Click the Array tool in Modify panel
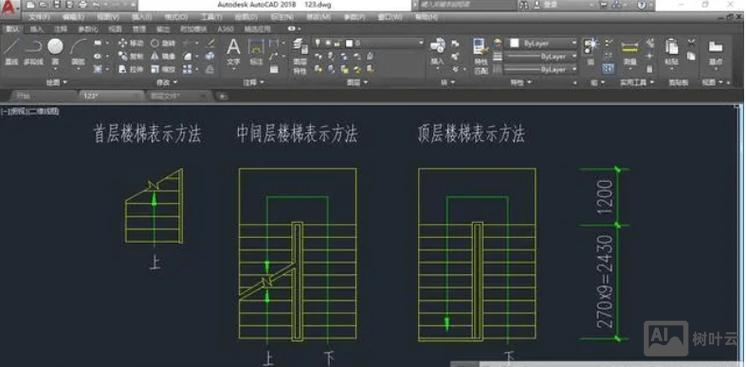Image resolution: width=746 pixels, height=367 pixels. pos(187,69)
